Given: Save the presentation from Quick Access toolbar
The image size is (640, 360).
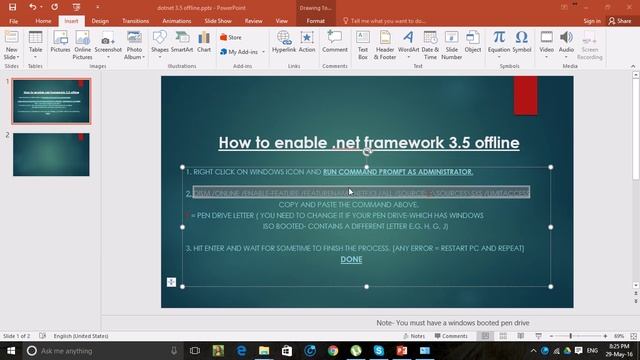Looking at the screenshot, I should 13,7.
